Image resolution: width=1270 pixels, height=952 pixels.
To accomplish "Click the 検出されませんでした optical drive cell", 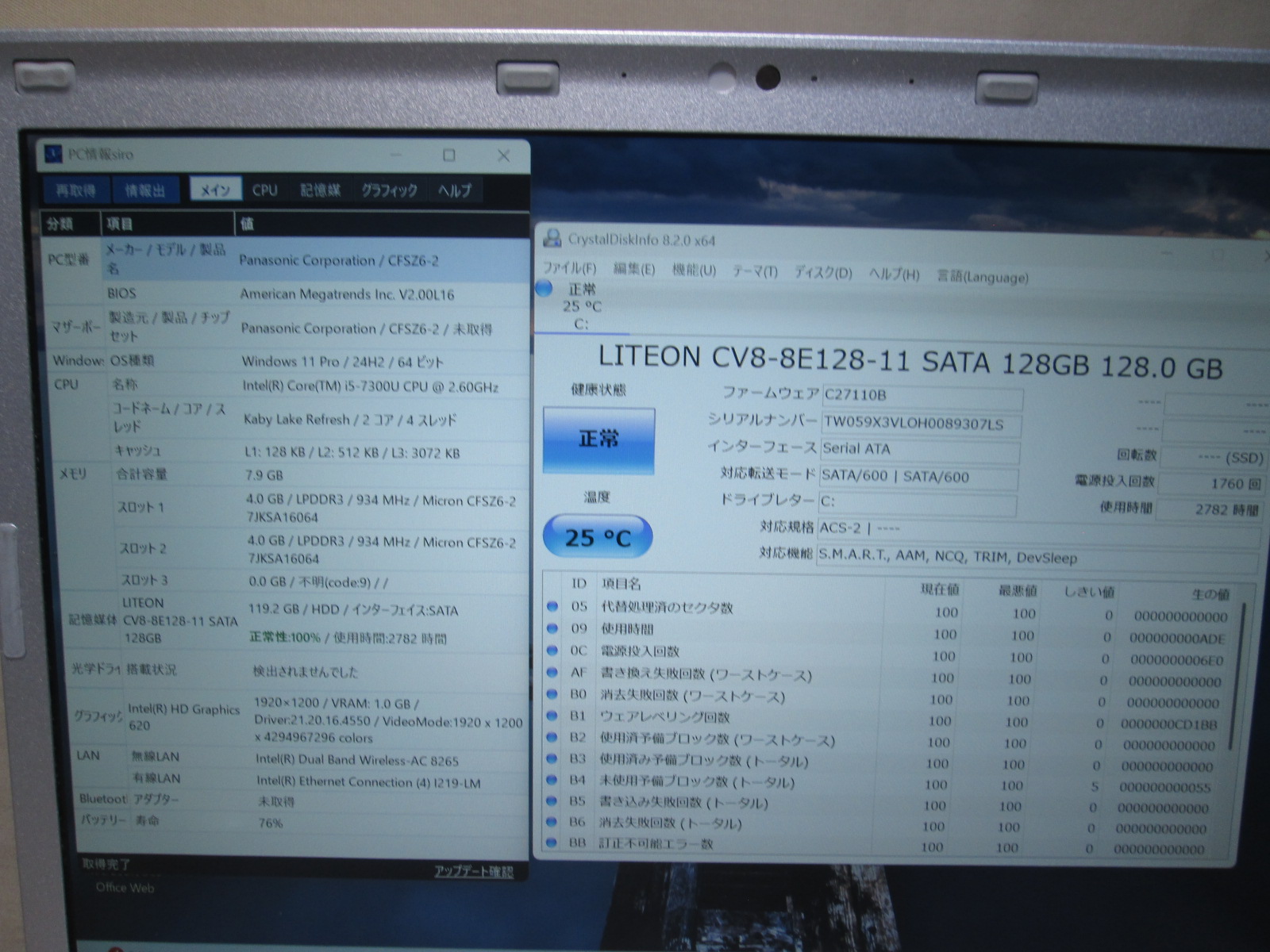I will point(306,672).
